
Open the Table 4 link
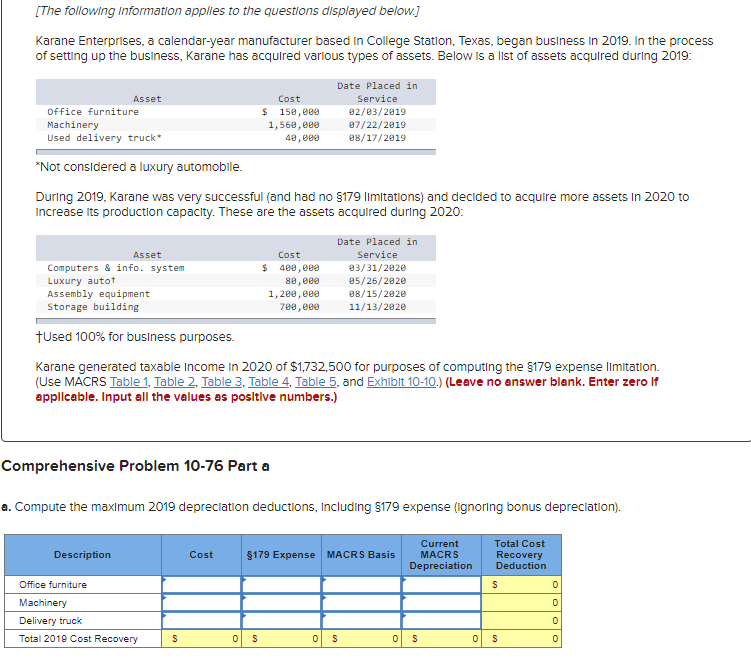[x=268, y=382]
